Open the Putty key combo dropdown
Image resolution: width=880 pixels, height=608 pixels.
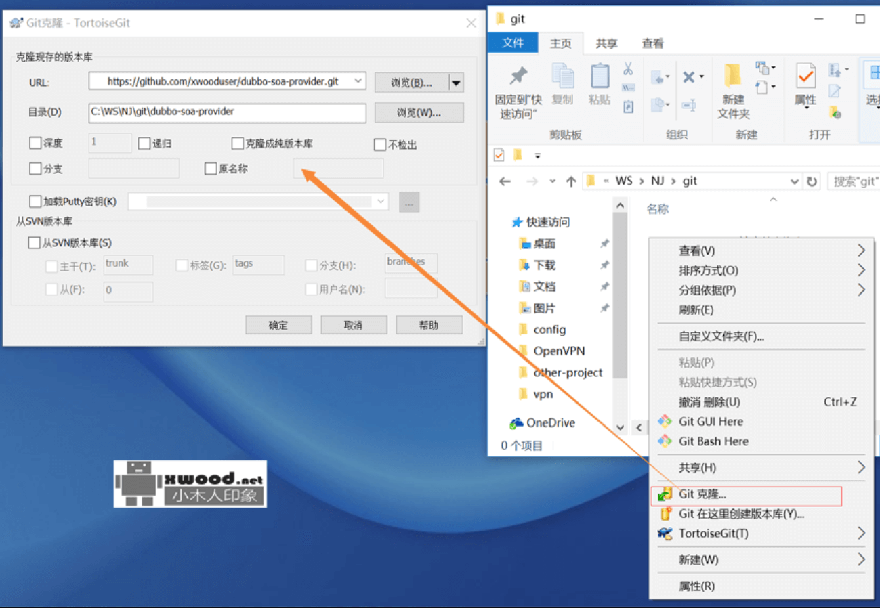[x=381, y=202]
